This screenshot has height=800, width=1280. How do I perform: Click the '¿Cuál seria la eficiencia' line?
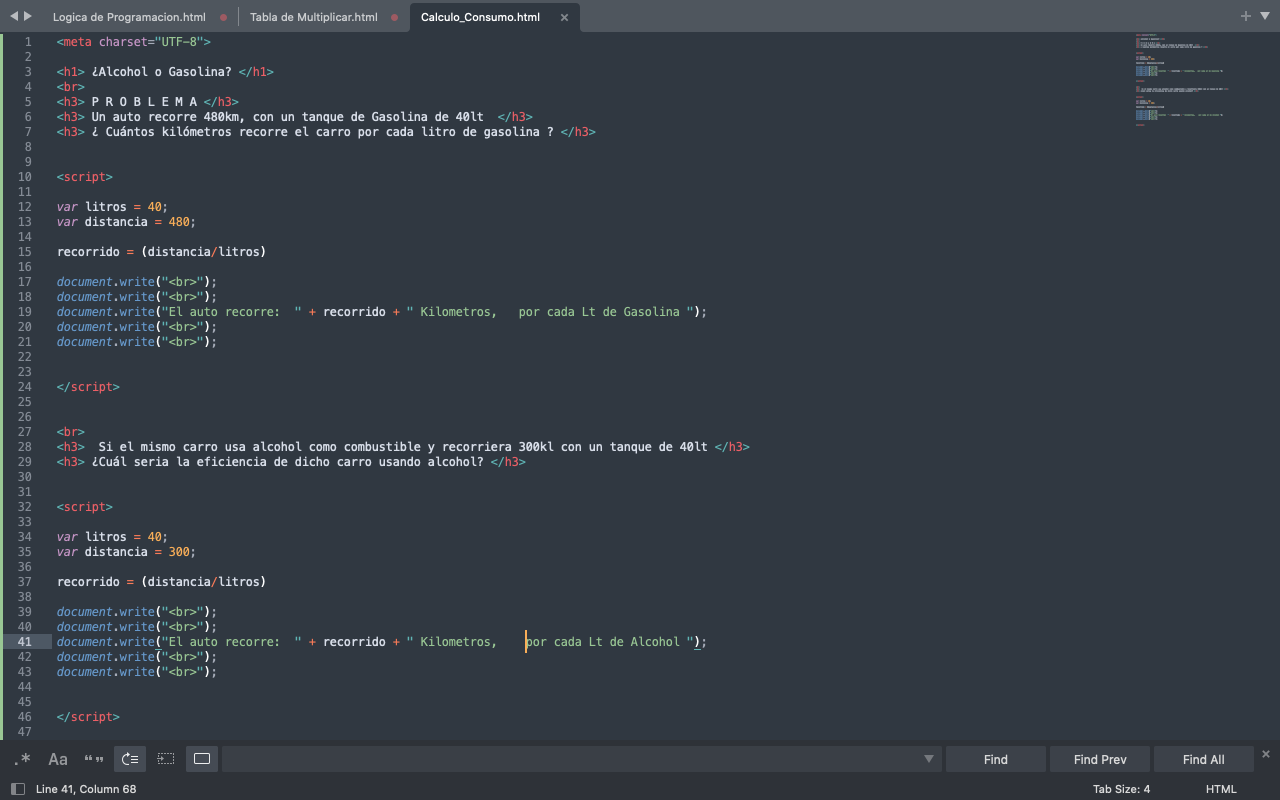[291, 462]
